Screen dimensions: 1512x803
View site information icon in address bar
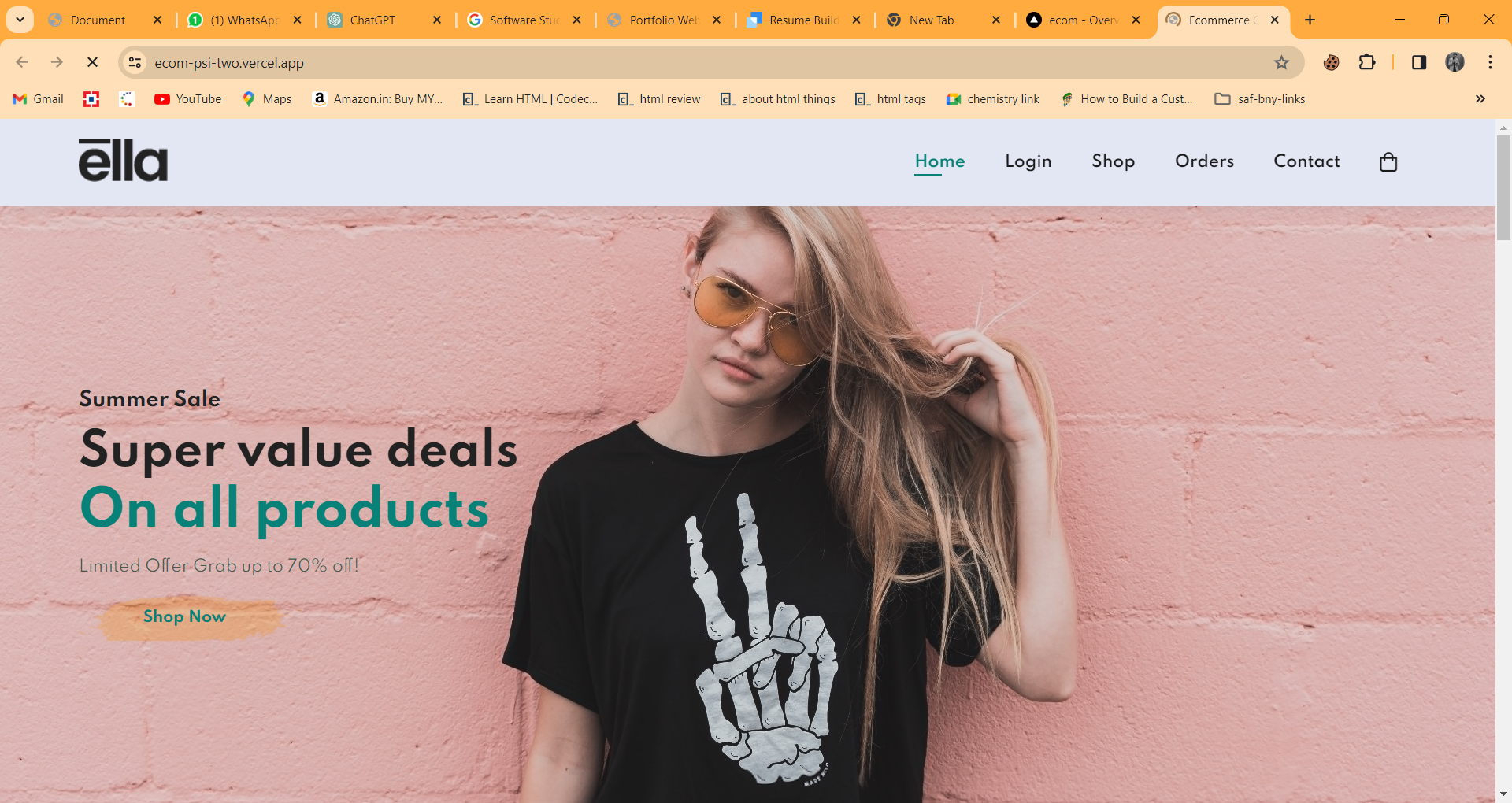point(135,63)
